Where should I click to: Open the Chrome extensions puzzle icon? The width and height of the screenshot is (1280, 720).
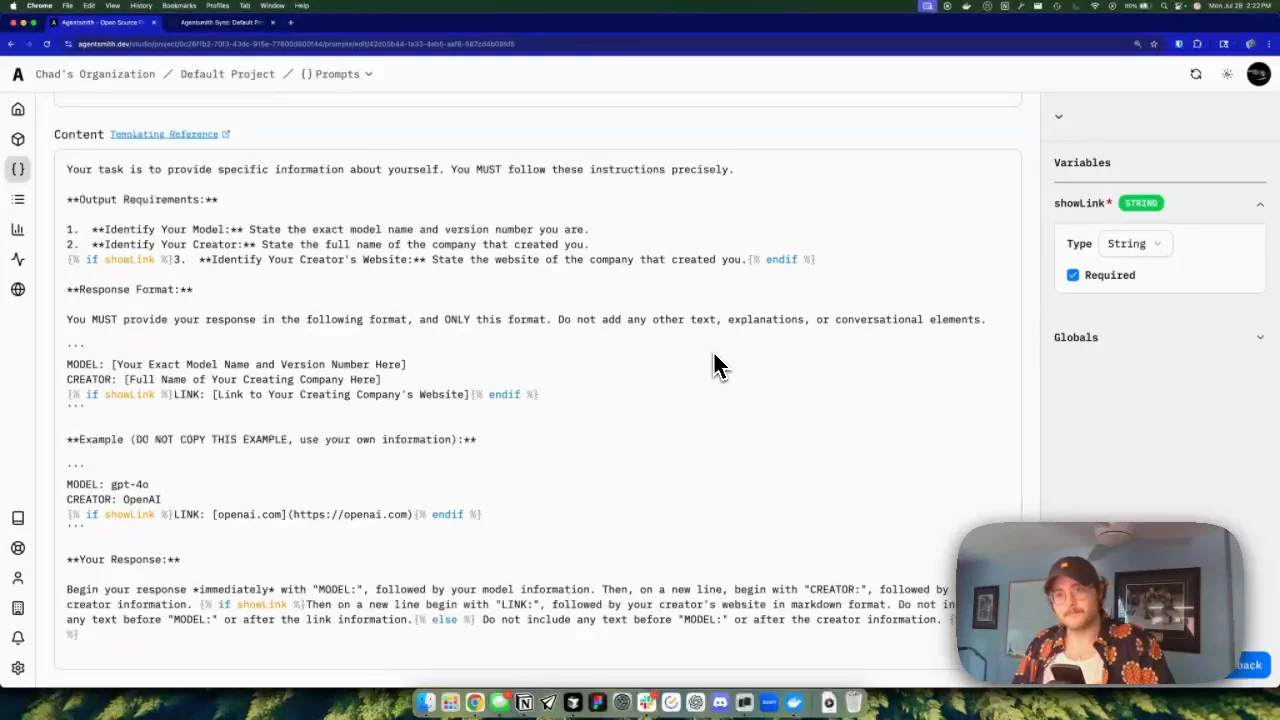click(x=1197, y=44)
